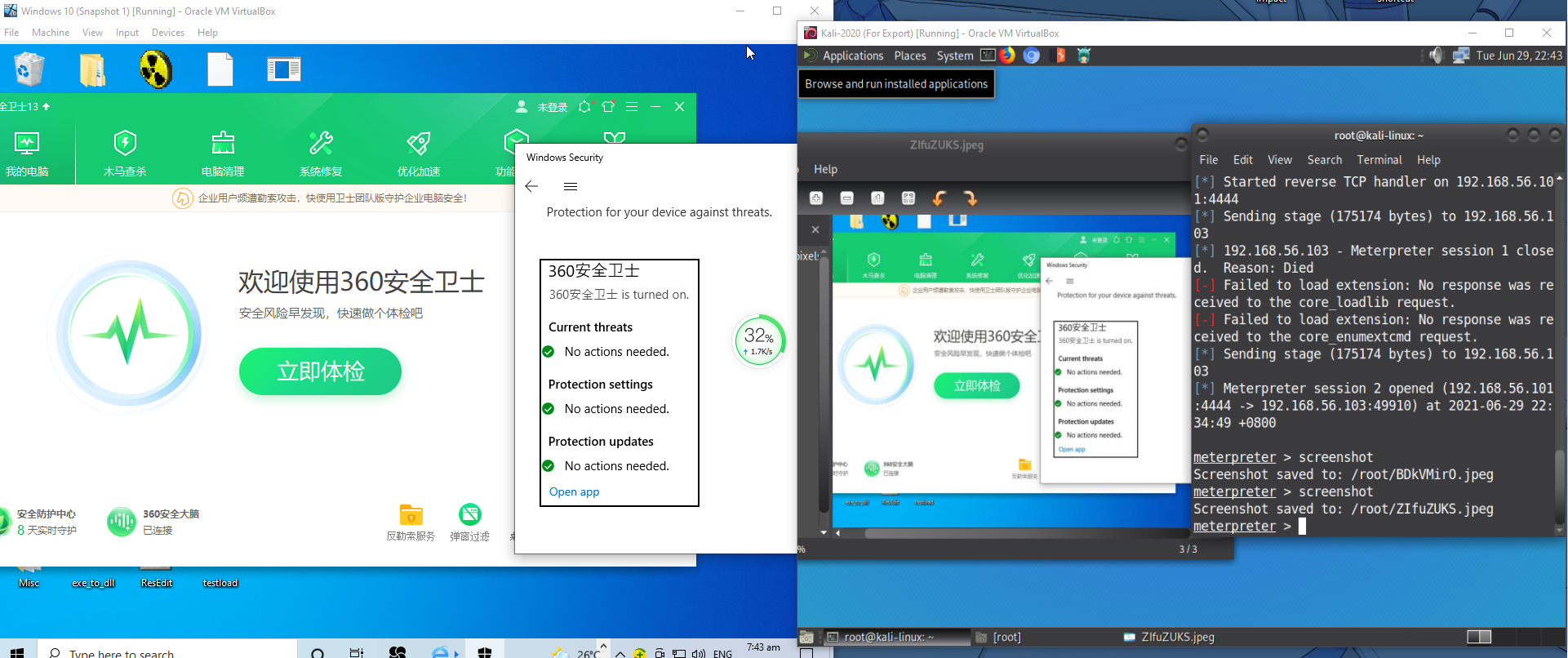Click 'Protection updates' heading
The image size is (1568, 658).
(x=601, y=442)
